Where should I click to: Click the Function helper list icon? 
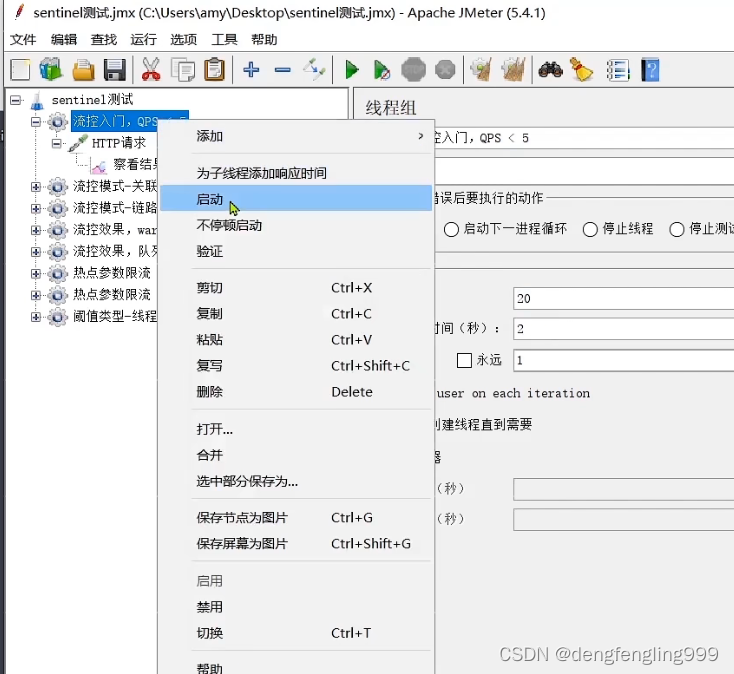pos(618,71)
